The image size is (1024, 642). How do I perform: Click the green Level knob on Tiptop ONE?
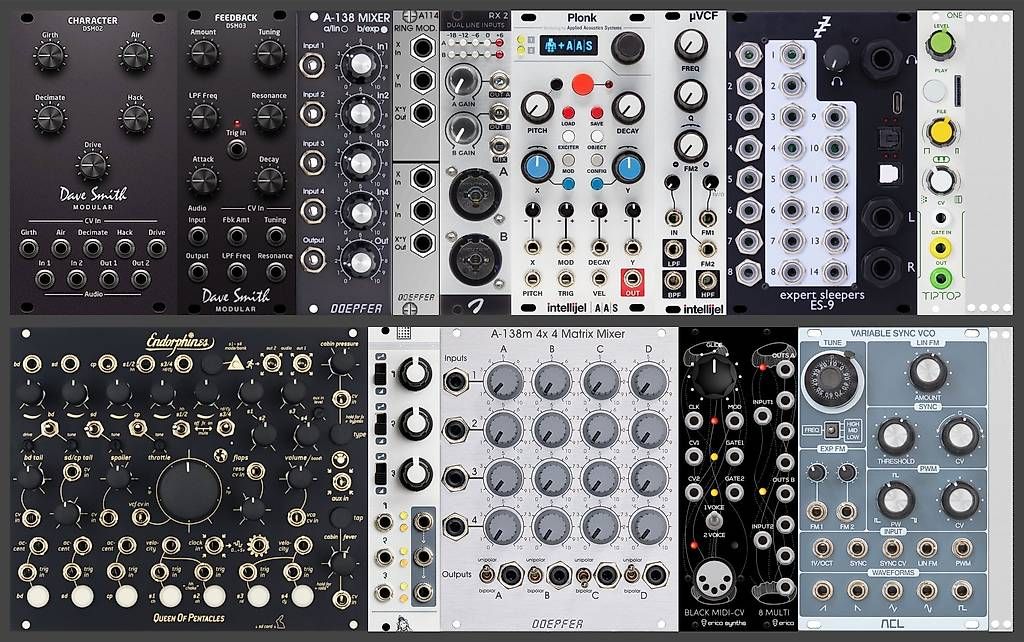pyautogui.click(x=940, y=44)
